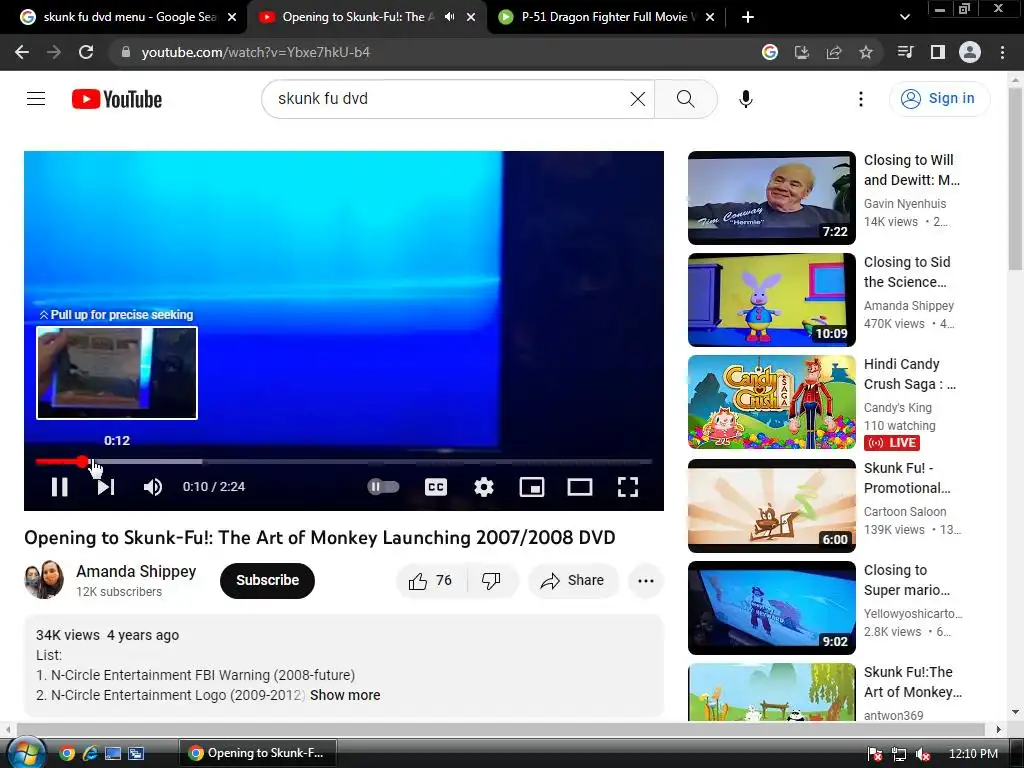Run the search with the magnifier button
The height and width of the screenshot is (768, 1024).
pos(686,99)
